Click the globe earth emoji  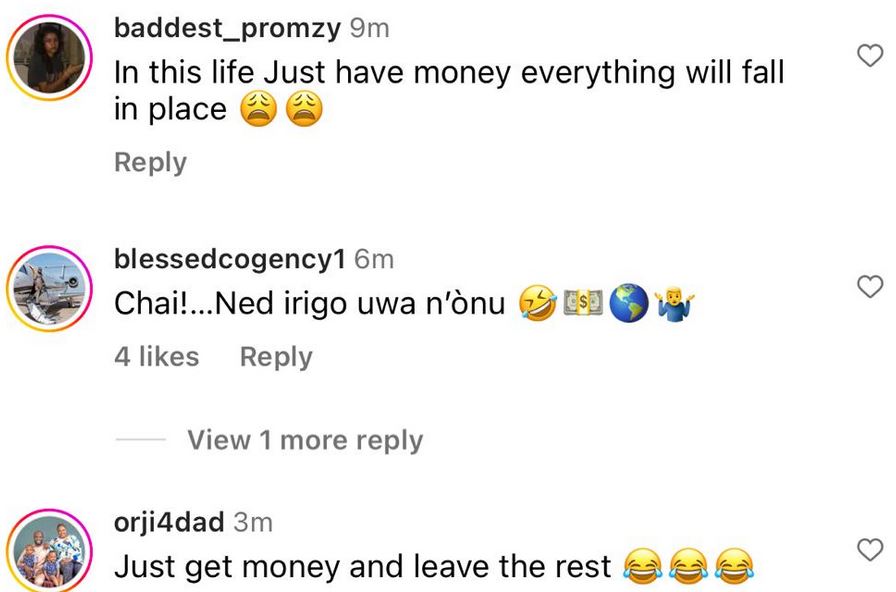(629, 303)
